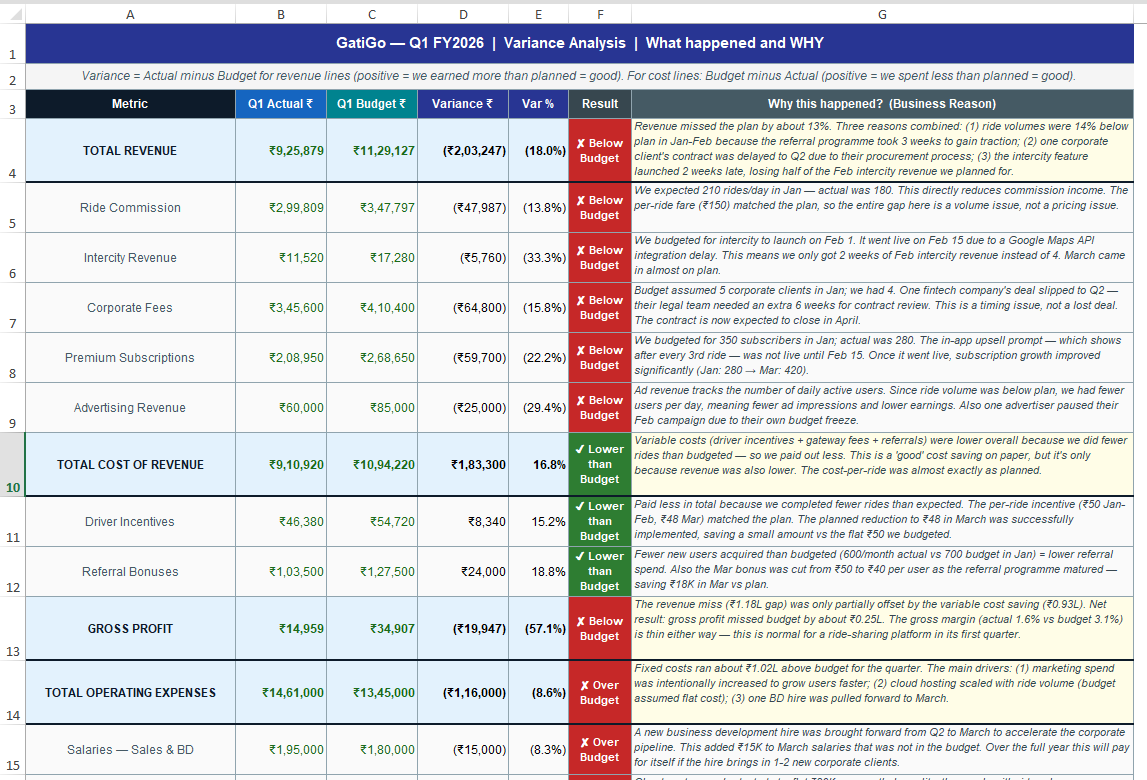Click the Premium Subscriptions (22.2%) cell
The image size is (1147, 780).
(538, 358)
